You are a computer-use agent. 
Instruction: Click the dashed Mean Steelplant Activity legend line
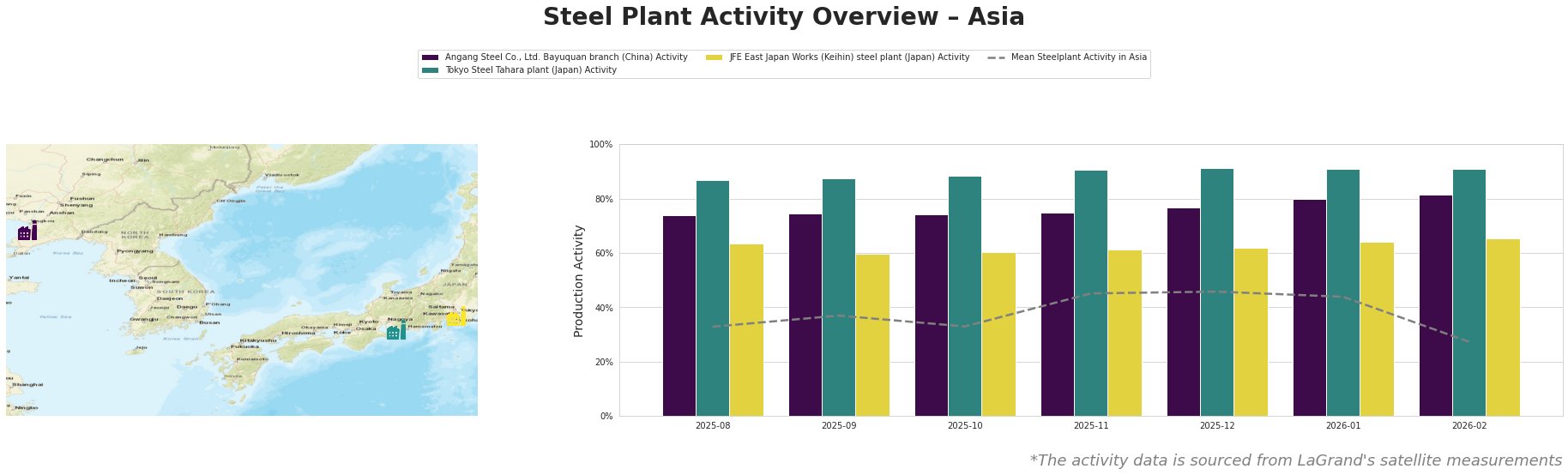pos(997,57)
